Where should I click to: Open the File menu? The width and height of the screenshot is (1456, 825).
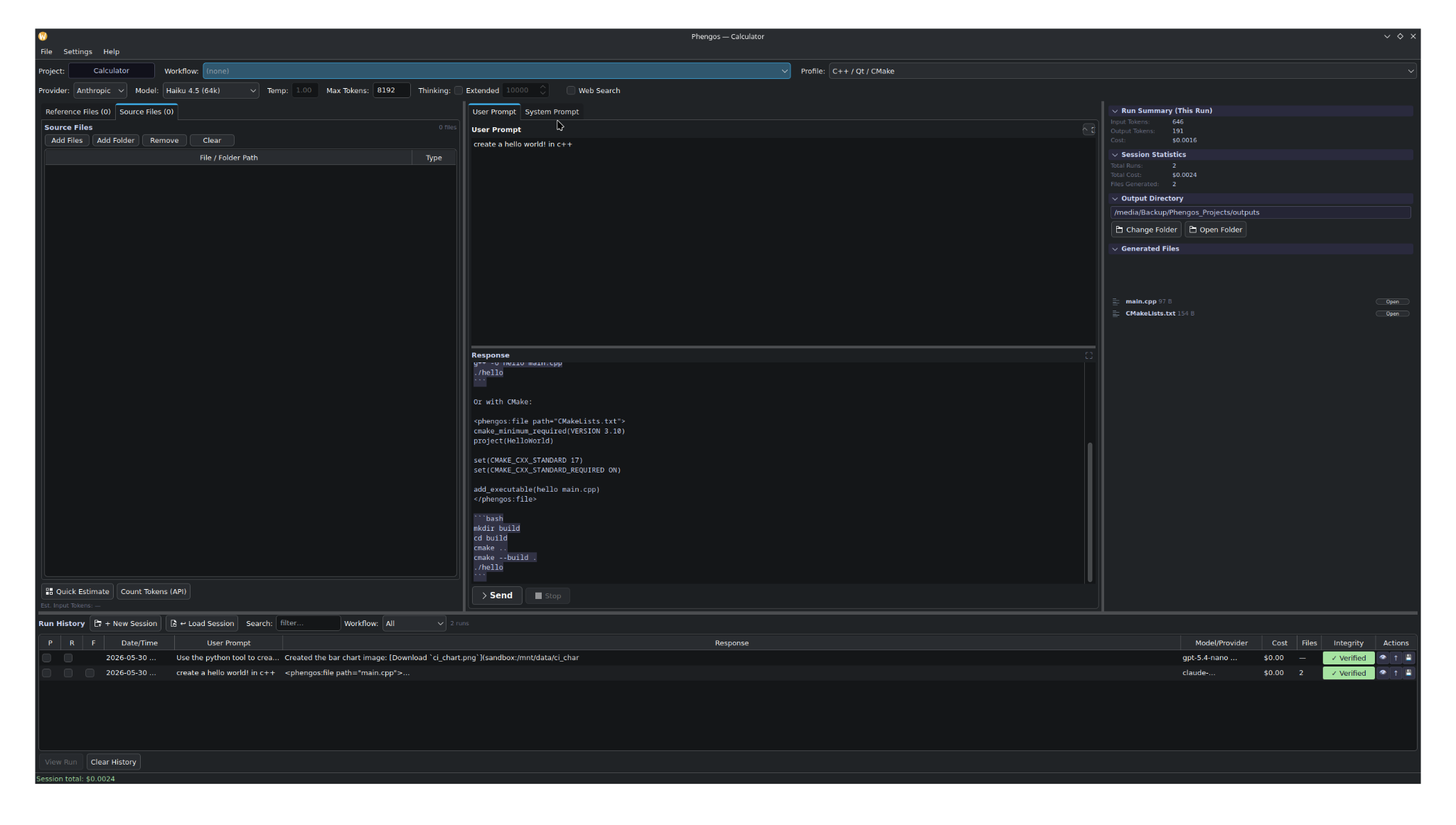pos(46,52)
